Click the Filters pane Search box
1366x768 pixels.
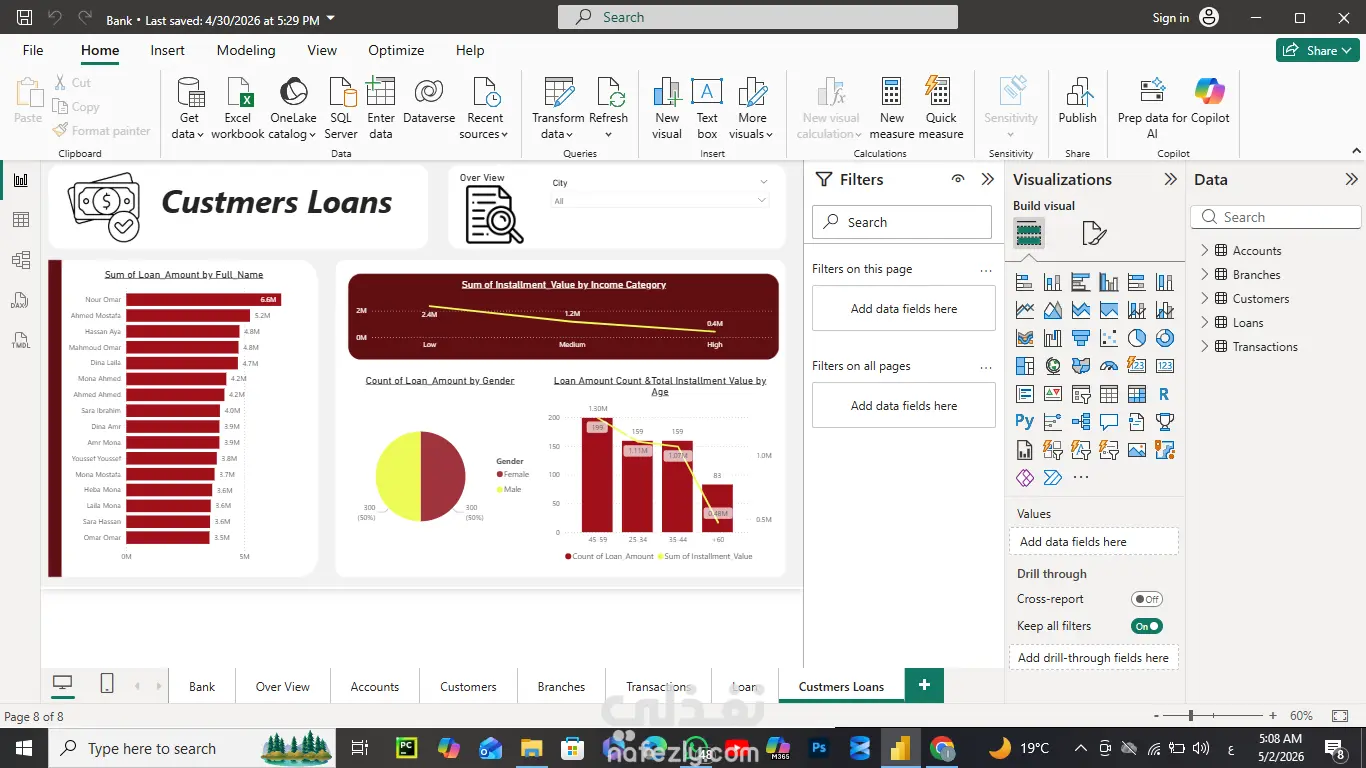(x=902, y=222)
